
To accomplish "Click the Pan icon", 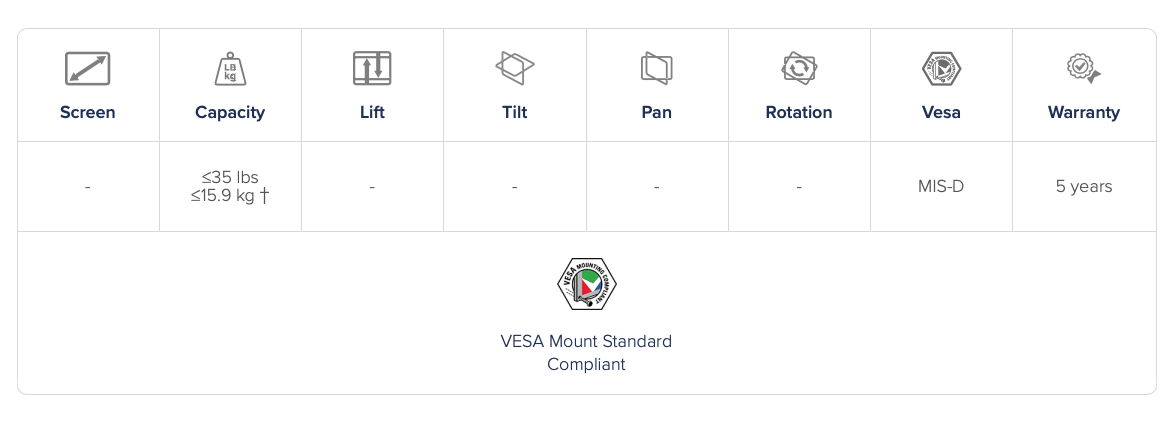I will [x=656, y=68].
